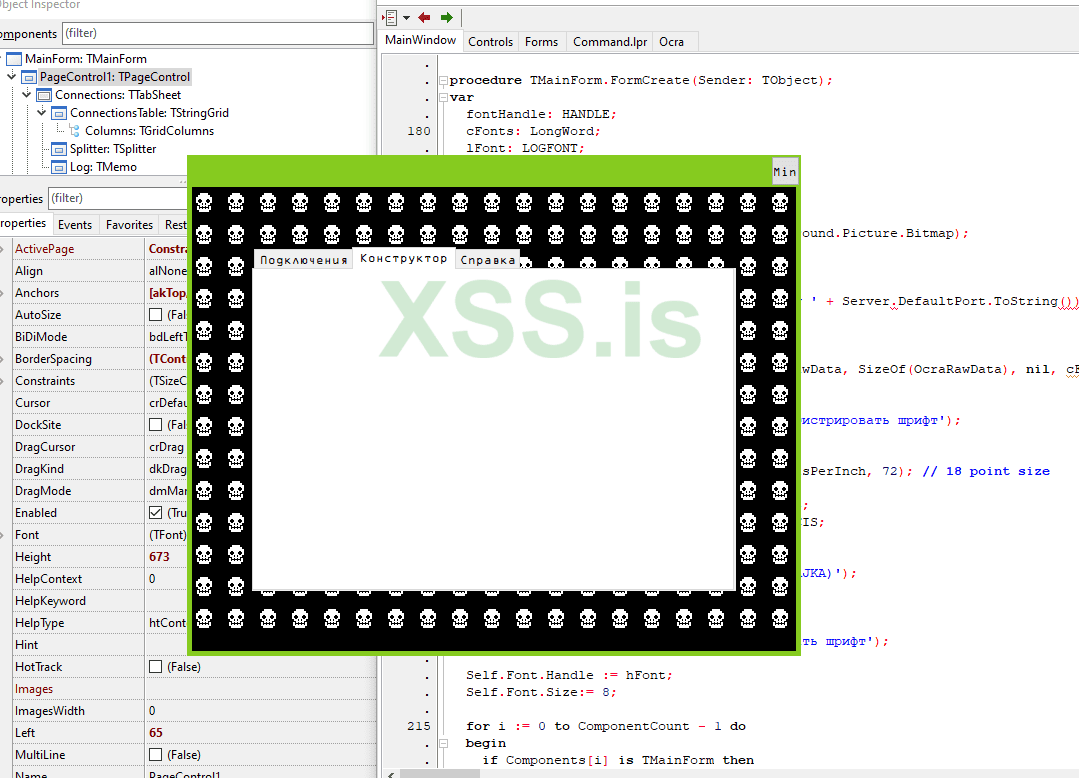Select Columns: TGridColumns node

149,130
